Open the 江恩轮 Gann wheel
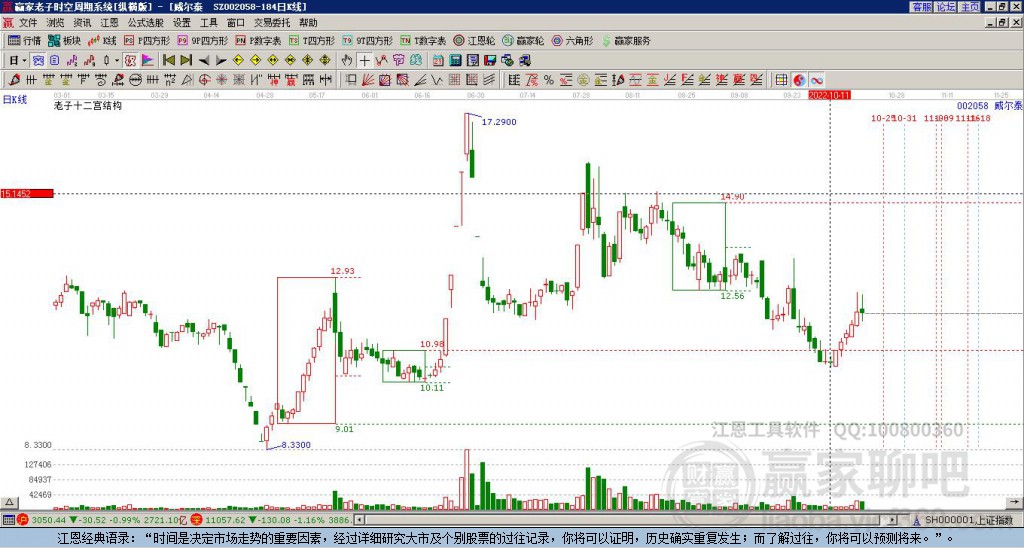This screenshot has height=548, width=1024. tap(474, 40)
